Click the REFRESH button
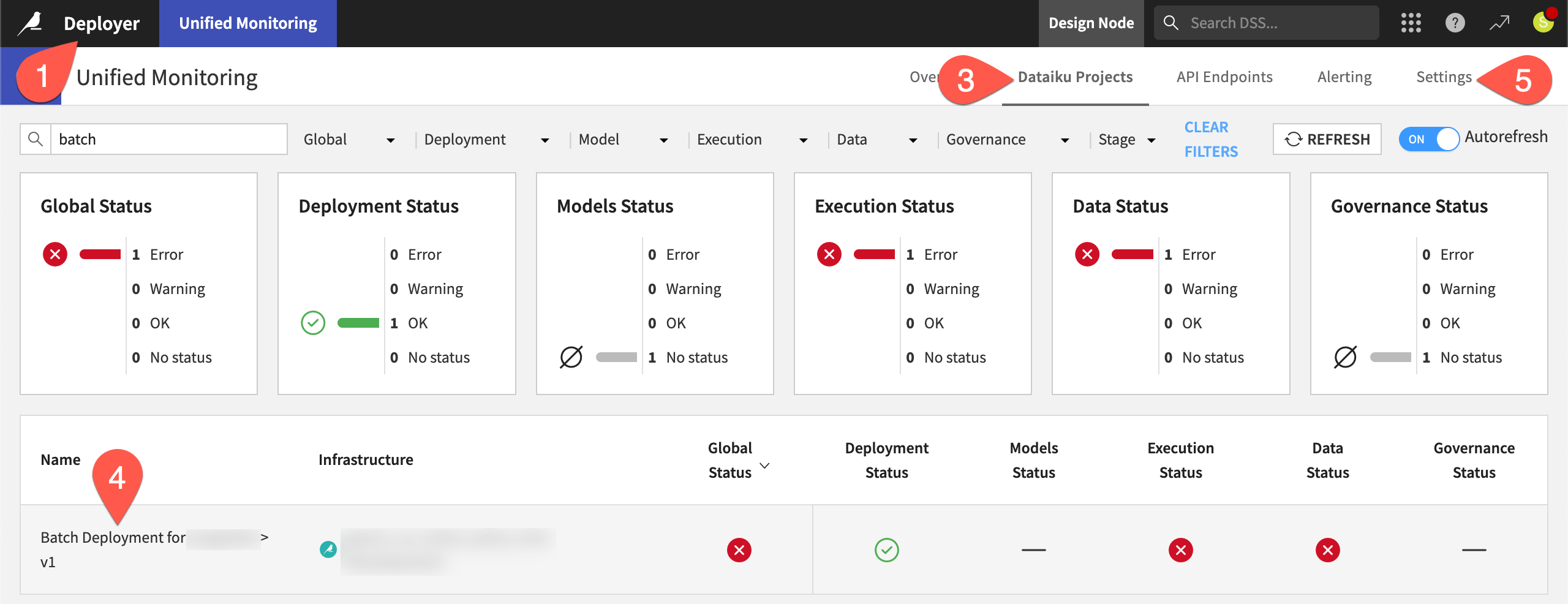Image resolution: width=1568 pixels, height=604 pixels. tap(1327, 139)
